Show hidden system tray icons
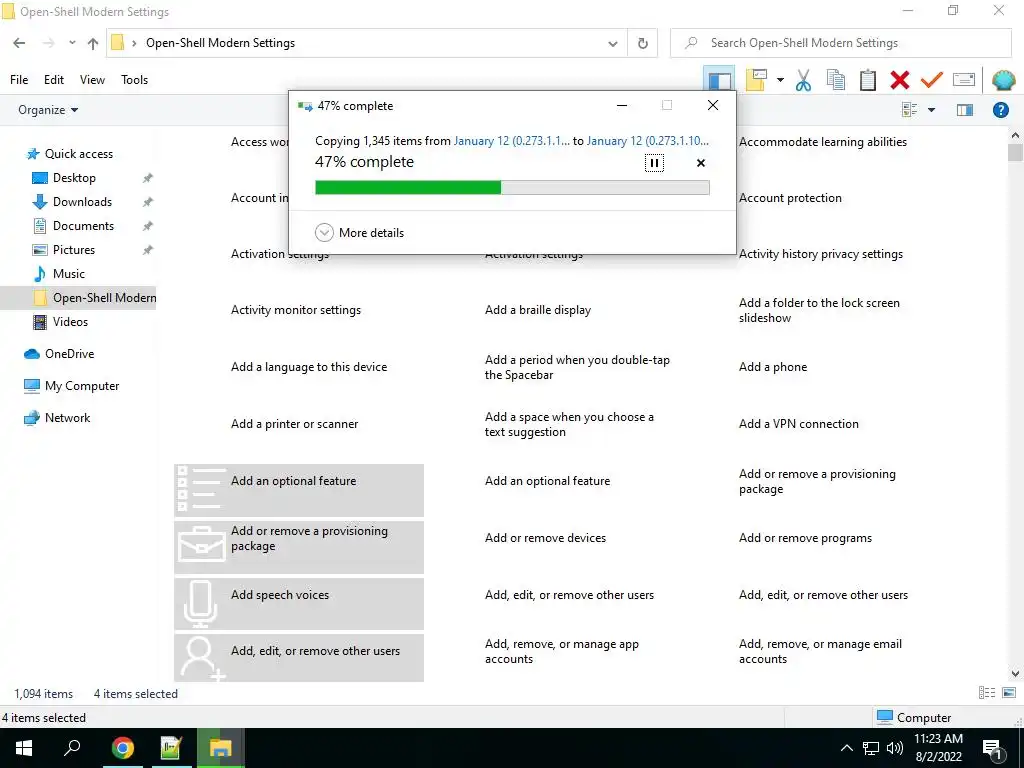Screen dimensions: 1024x768 click(x=846, y=748)
